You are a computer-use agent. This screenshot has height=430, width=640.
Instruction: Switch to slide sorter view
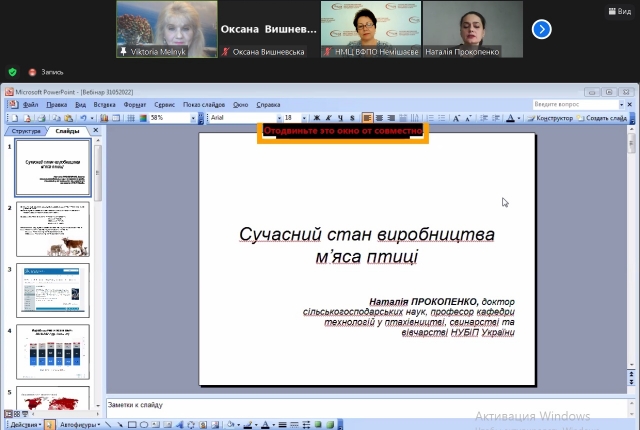point(17,414)
